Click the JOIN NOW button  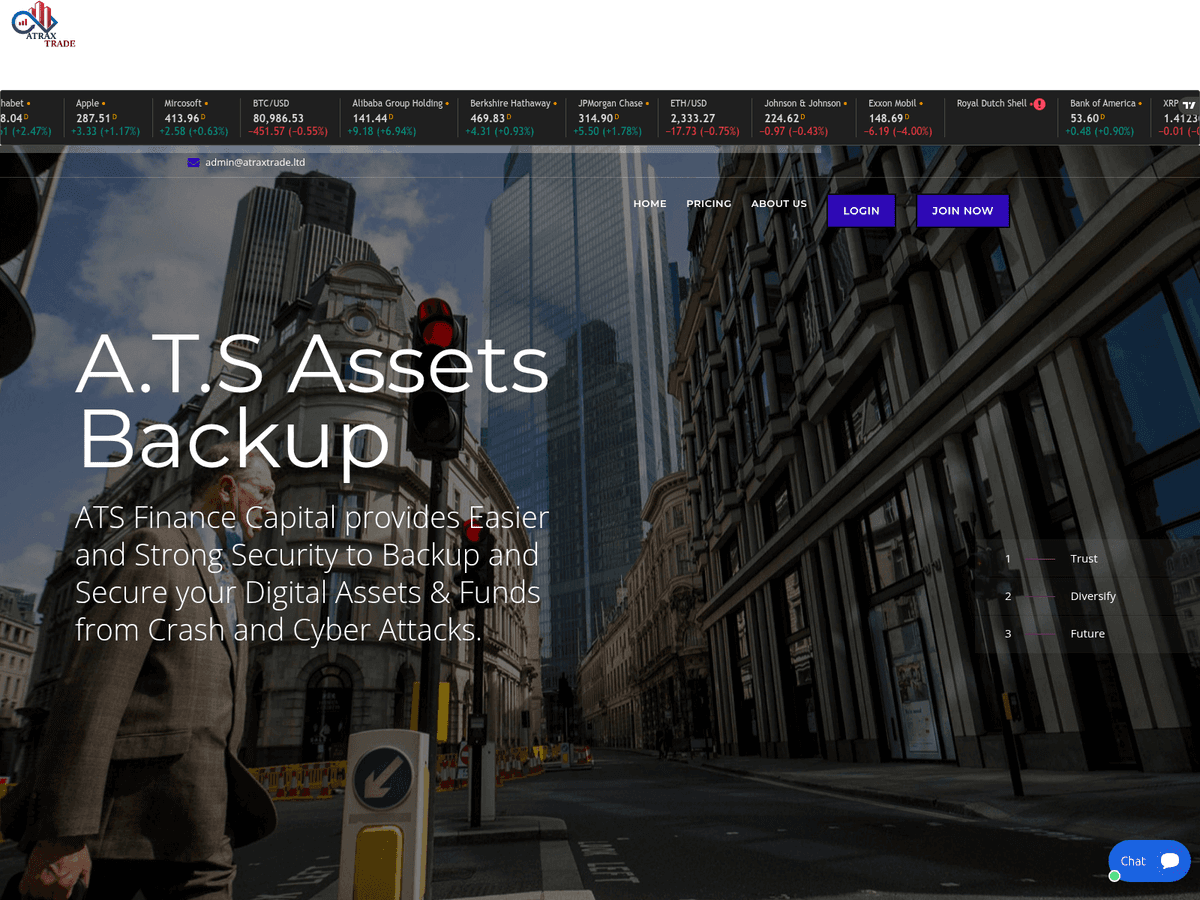coord(963,211)
